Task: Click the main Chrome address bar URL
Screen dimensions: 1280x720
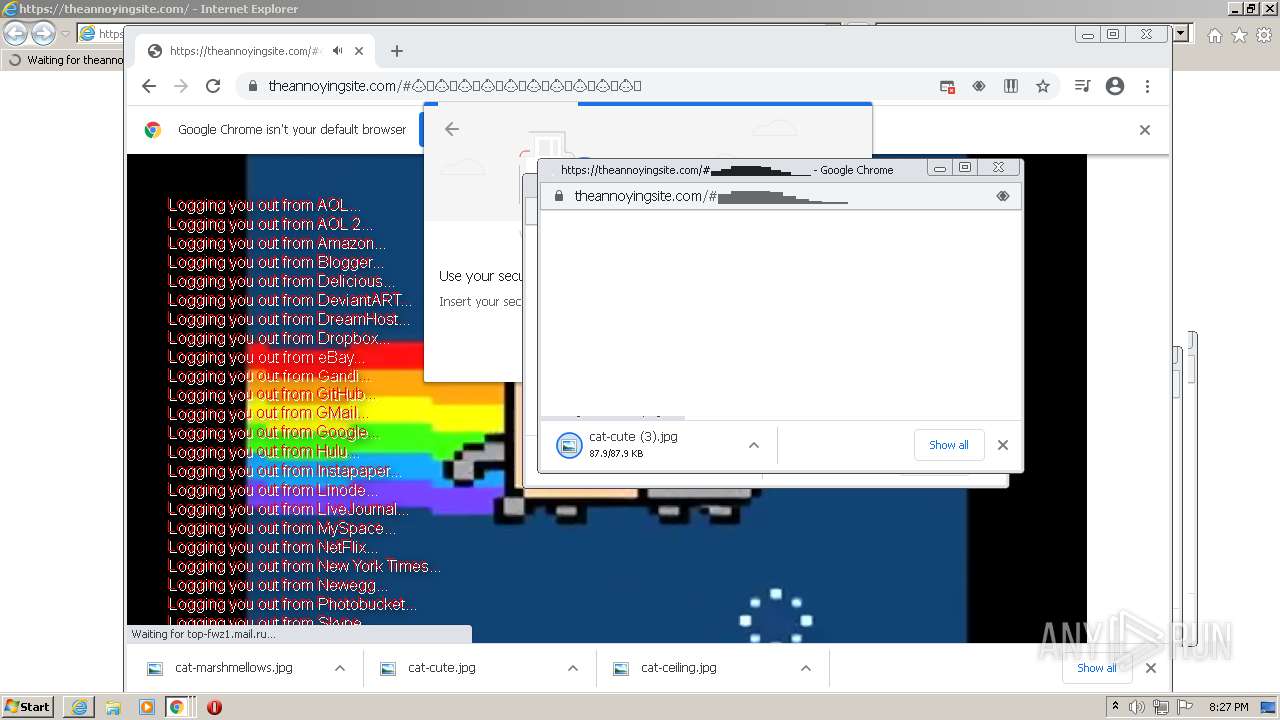Action: click(455, 86)
